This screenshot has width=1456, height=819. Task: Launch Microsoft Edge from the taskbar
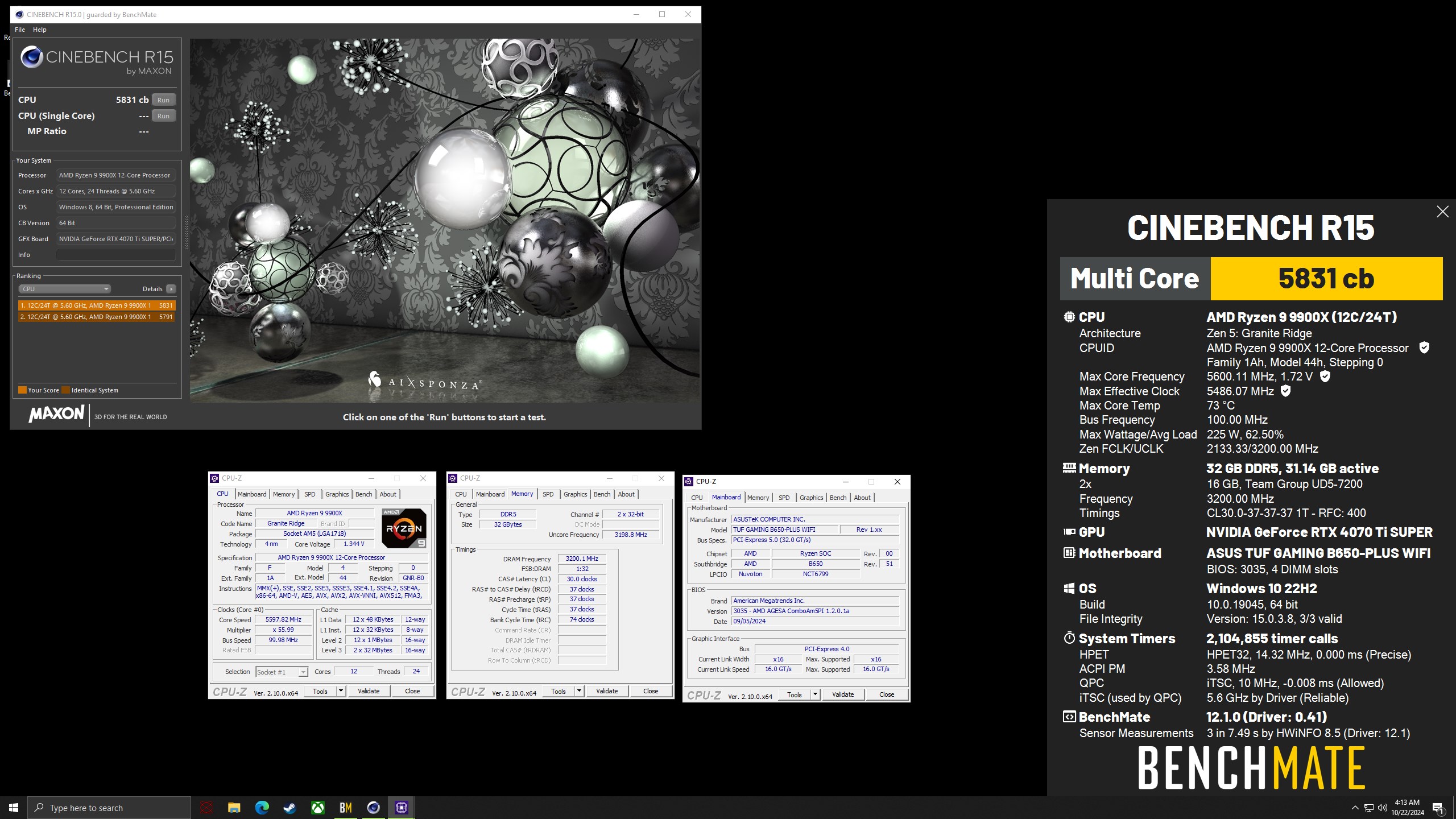[262, 808]
